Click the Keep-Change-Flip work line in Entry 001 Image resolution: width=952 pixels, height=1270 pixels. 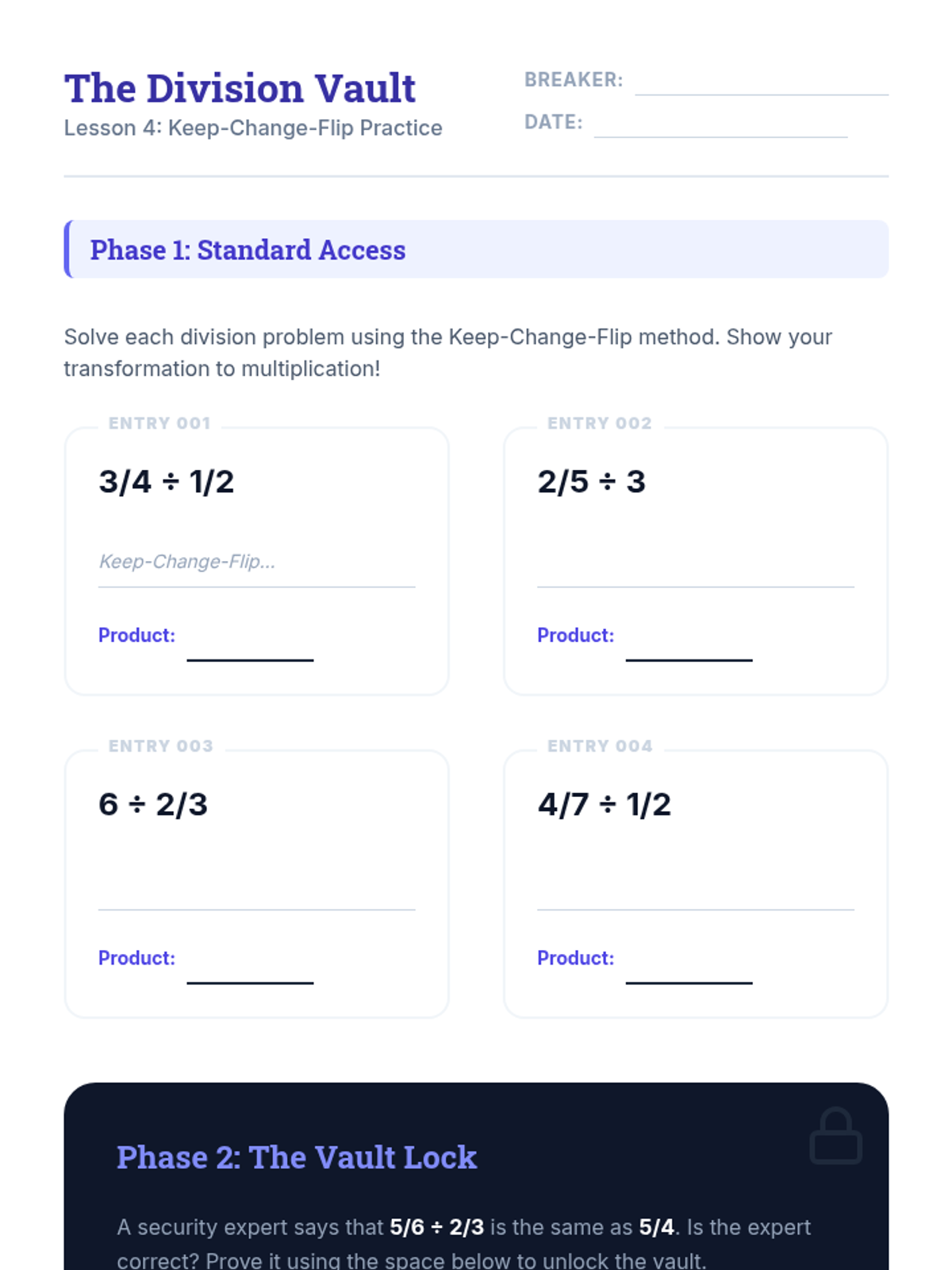click(257, 562)
